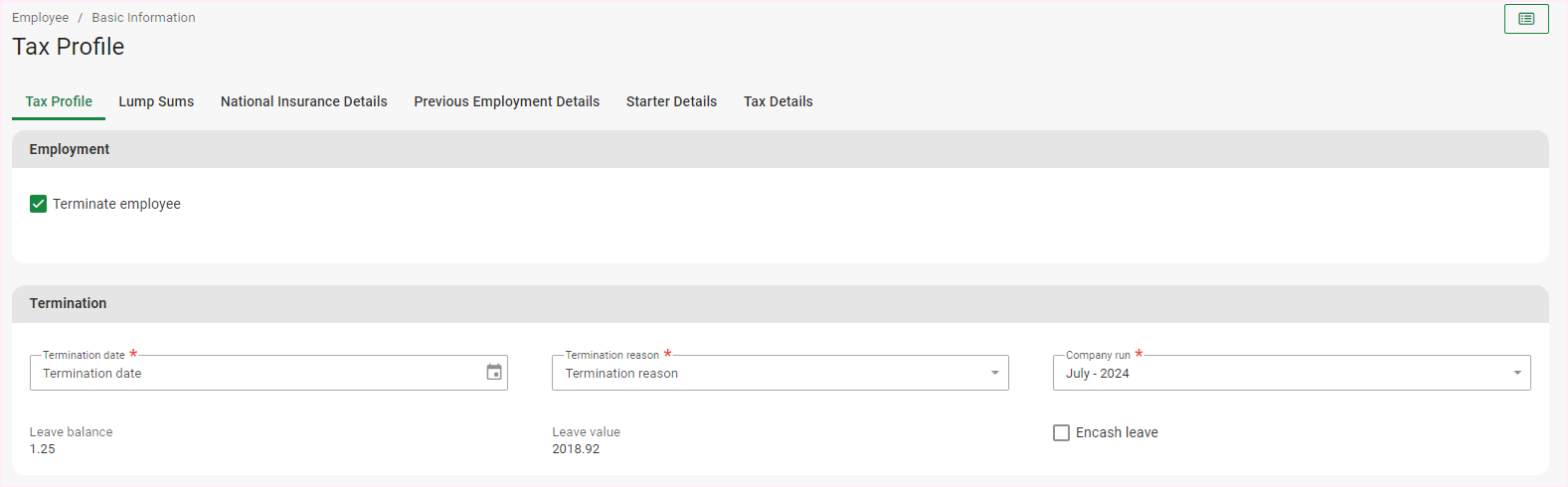
Task: View the Tax Details tab
Action: (x=778, y=101)
